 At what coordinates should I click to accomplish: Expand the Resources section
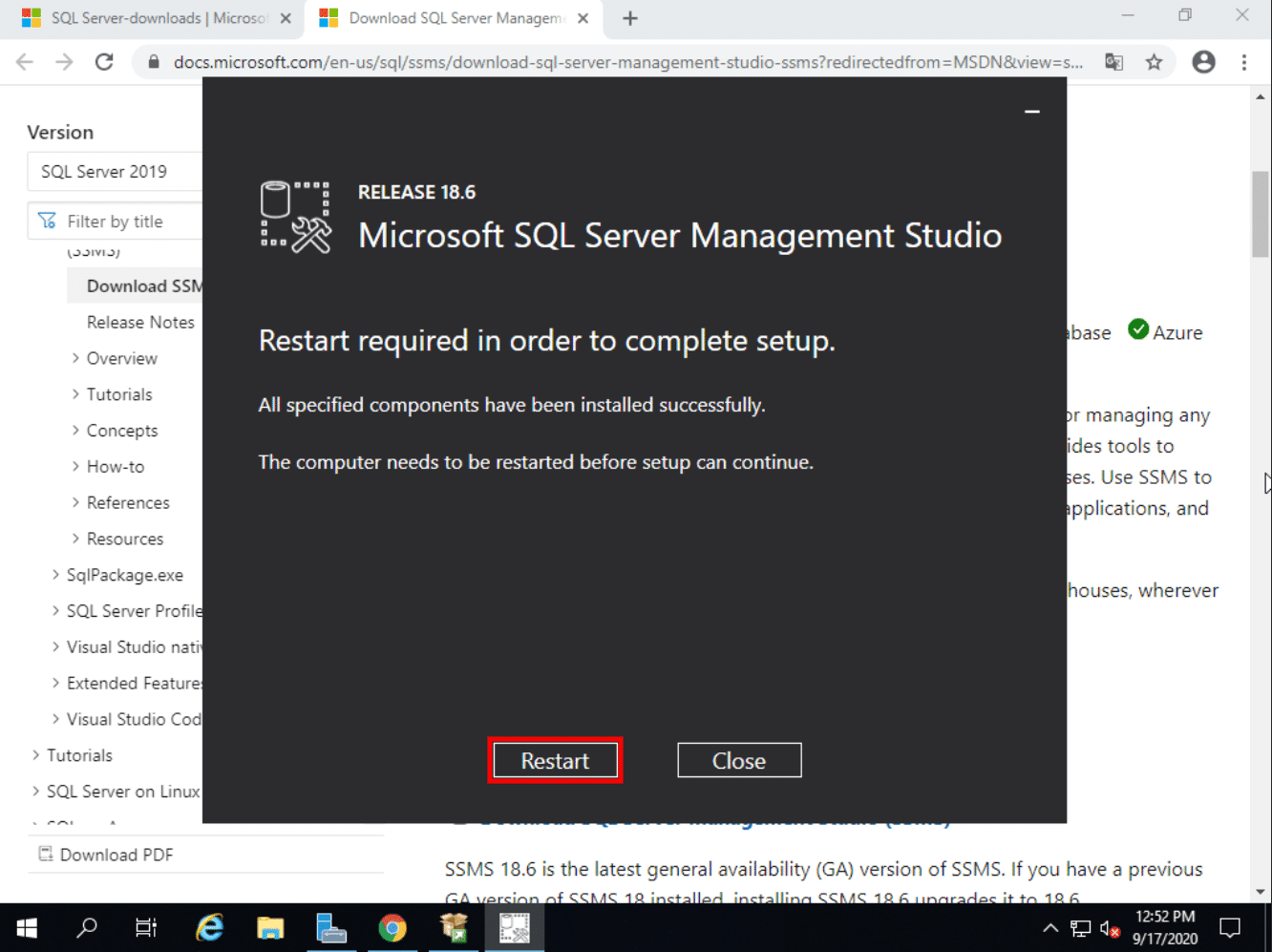pos(75,539)
